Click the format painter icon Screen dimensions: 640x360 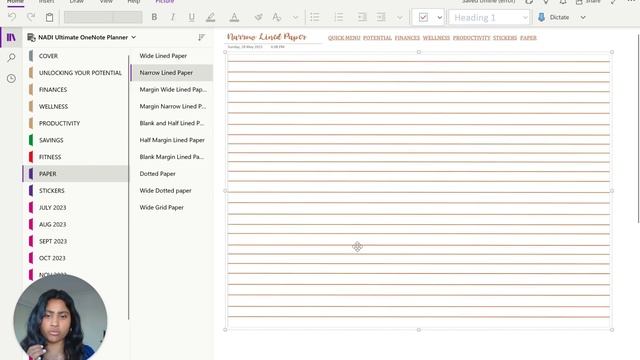pyautogui.click(x=258, y=17)
